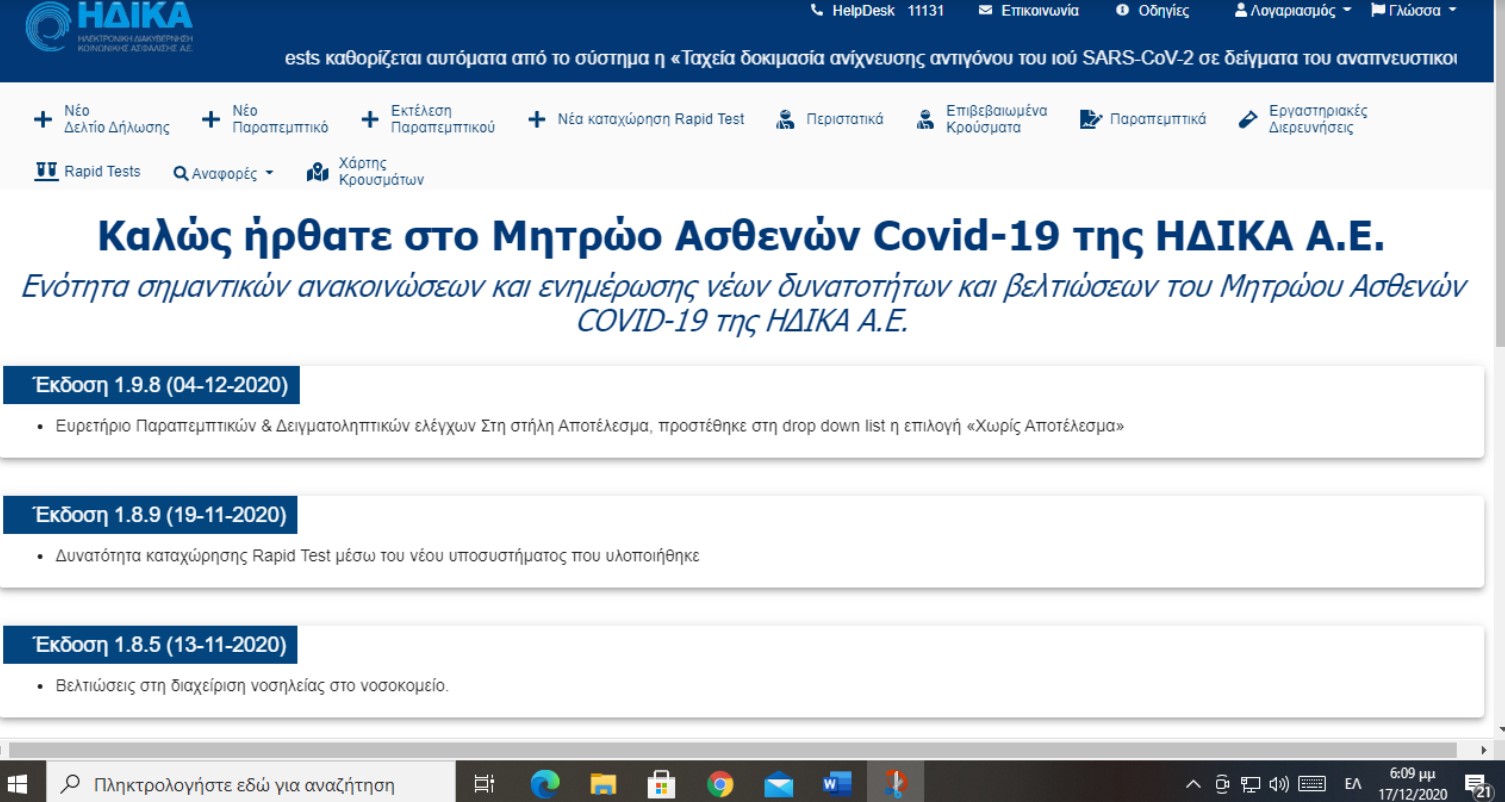Open the Παραπεμπτικά menu item
The width and height of the screenshot is (1505, 802).
click(x=1143, y=119)
